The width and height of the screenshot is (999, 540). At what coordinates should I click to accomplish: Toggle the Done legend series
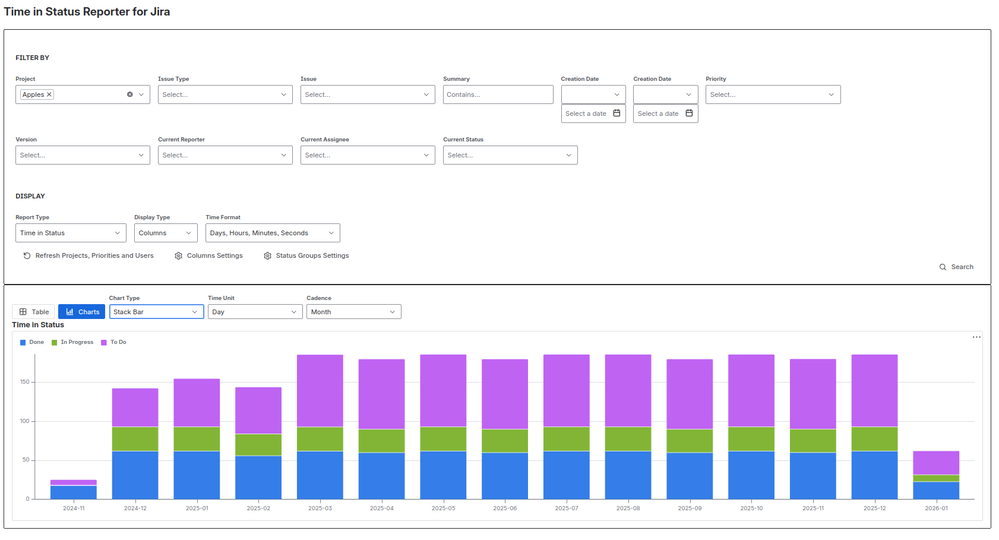[32, 343]
